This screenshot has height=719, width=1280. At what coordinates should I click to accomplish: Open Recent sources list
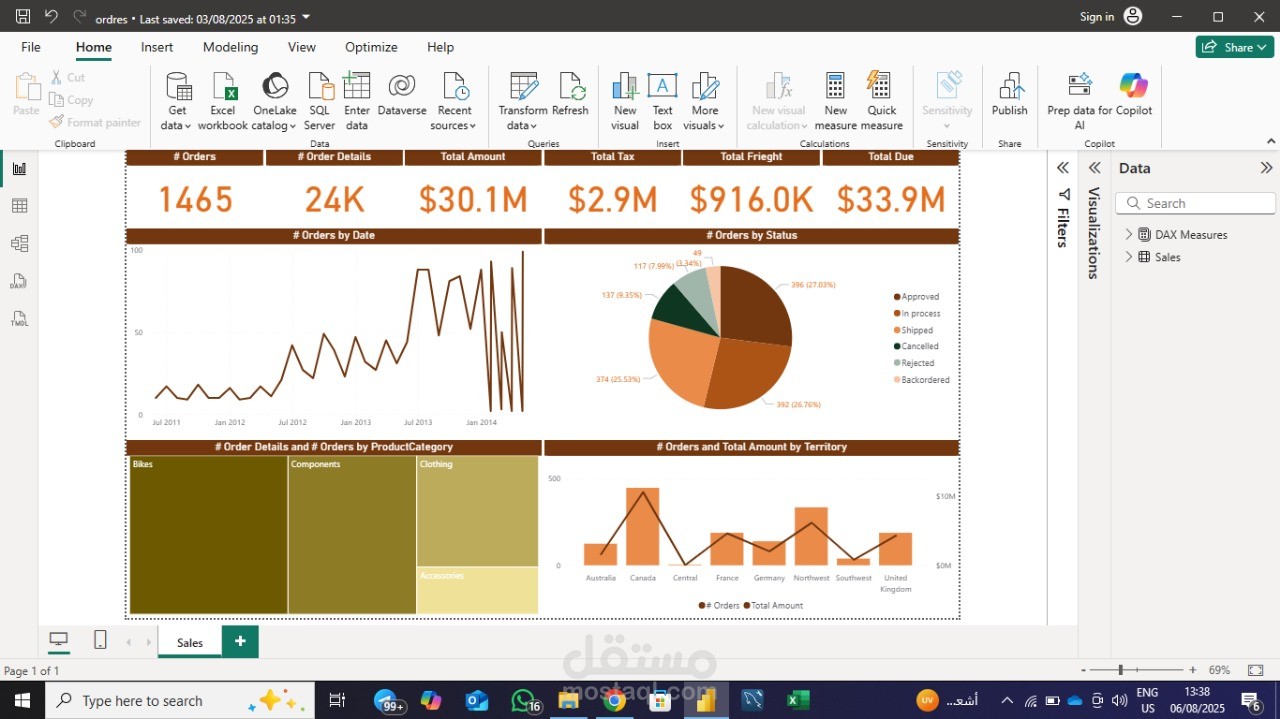tap(454, 101)
